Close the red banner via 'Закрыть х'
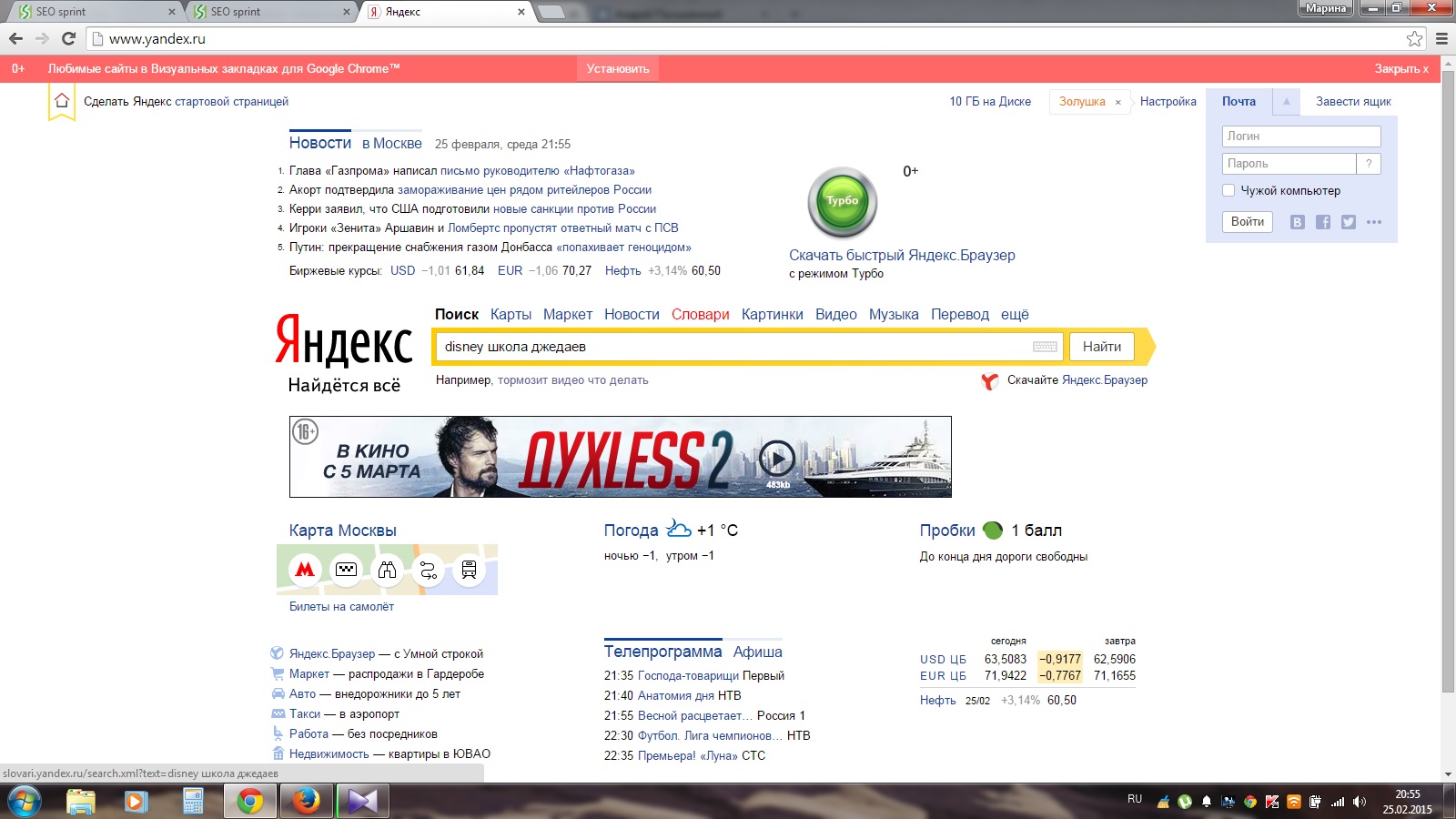This screenshot has height=819, width=1456. (x=1401, y=68)
